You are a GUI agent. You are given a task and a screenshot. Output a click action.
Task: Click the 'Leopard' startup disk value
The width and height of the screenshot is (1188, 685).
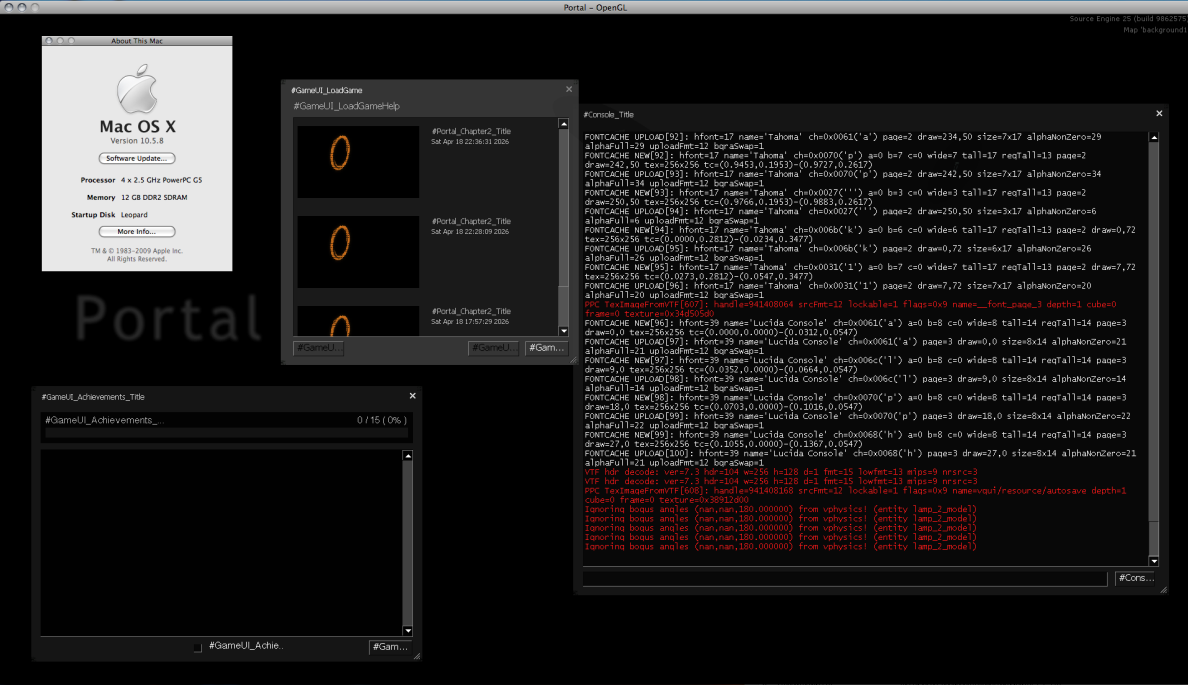(x=134, y=215)
